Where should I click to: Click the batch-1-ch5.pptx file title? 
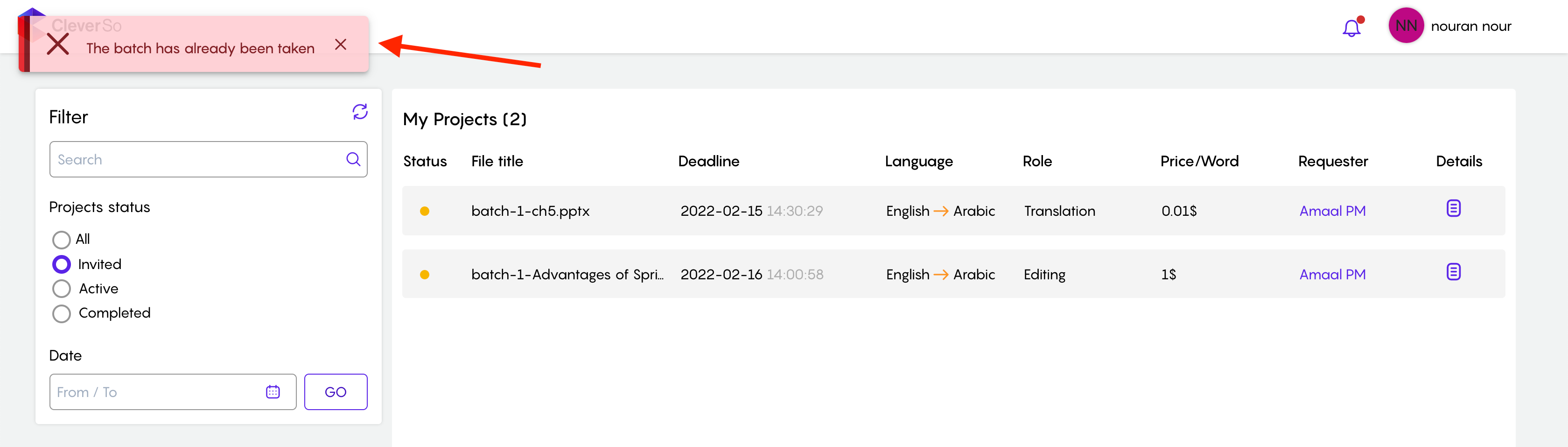click(x=530, y=211)
